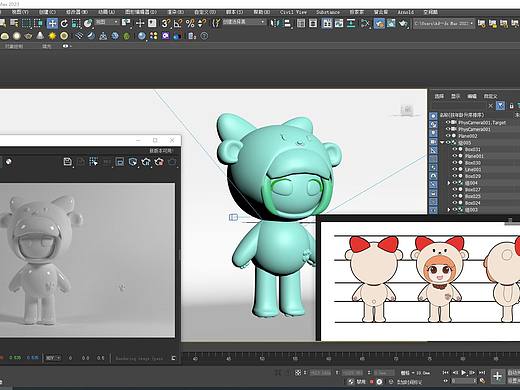Viewport: 520px width, 390px height.
Task: Click the Go to End playback button
Action: point(482,373)
